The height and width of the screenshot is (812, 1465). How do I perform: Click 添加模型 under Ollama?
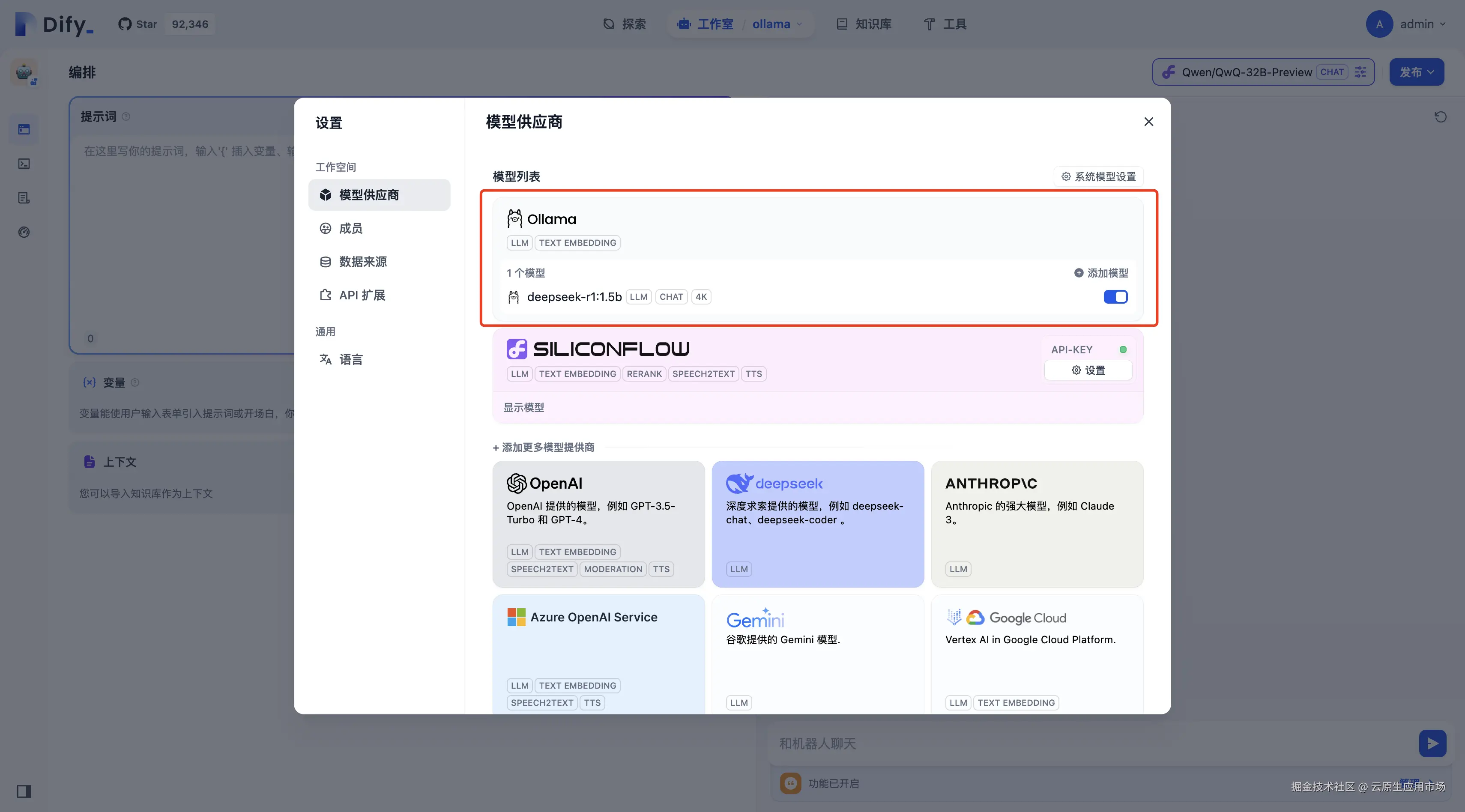1101,273
